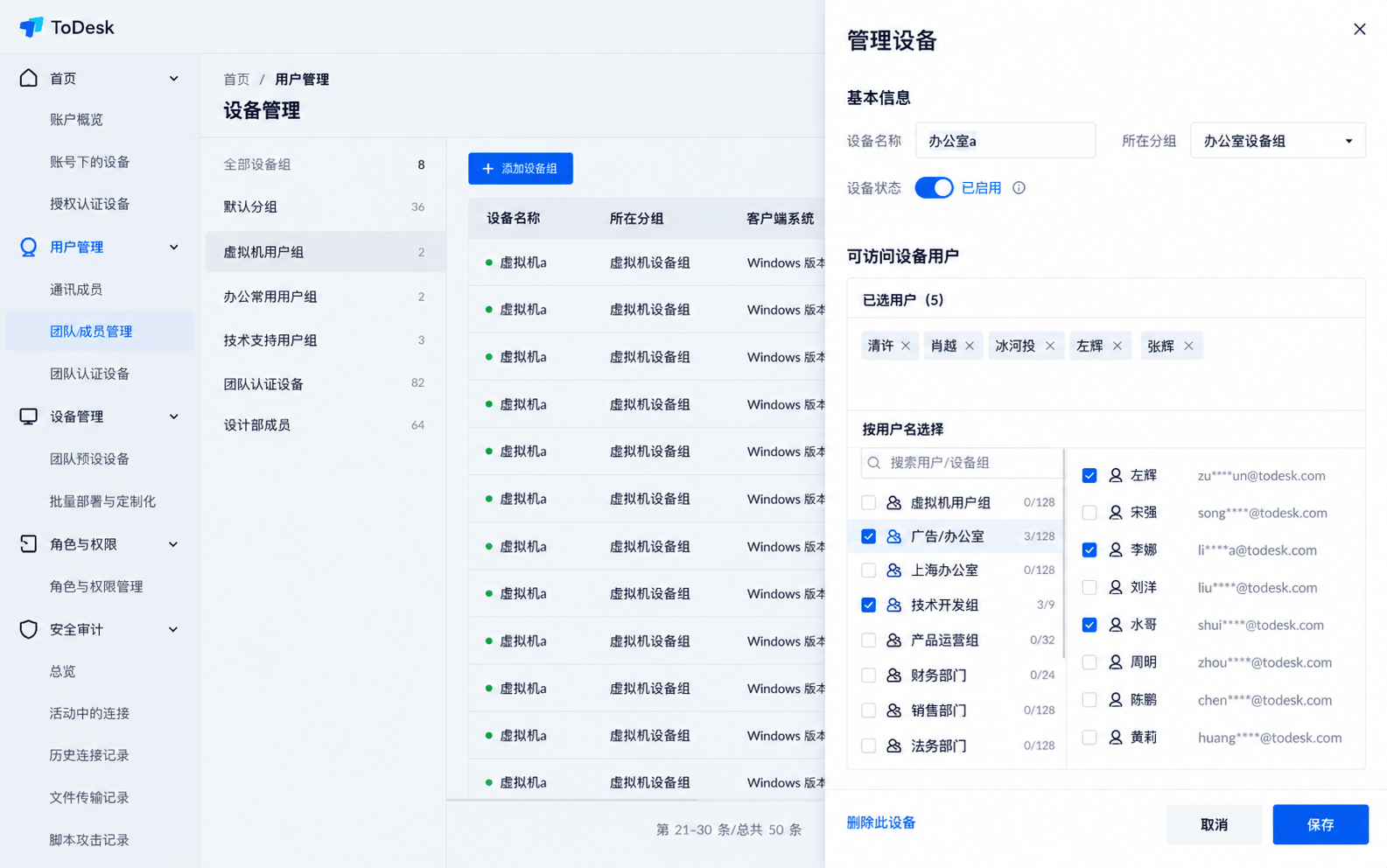
Task: Click the 保存 button
Action: [x=1320, y=824]
